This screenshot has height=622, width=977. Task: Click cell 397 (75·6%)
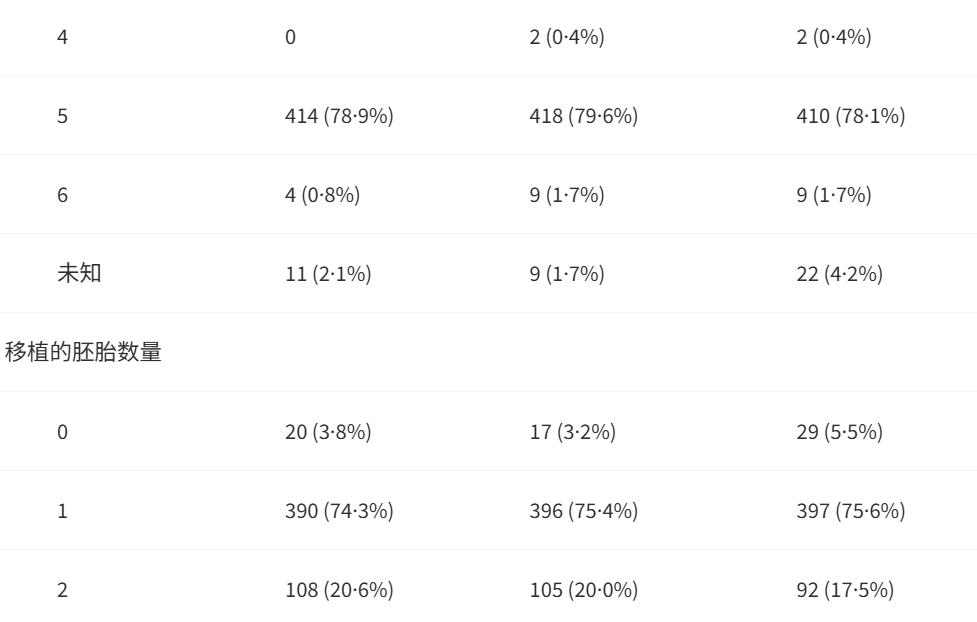pyautogui.click(x=851, y=511)
